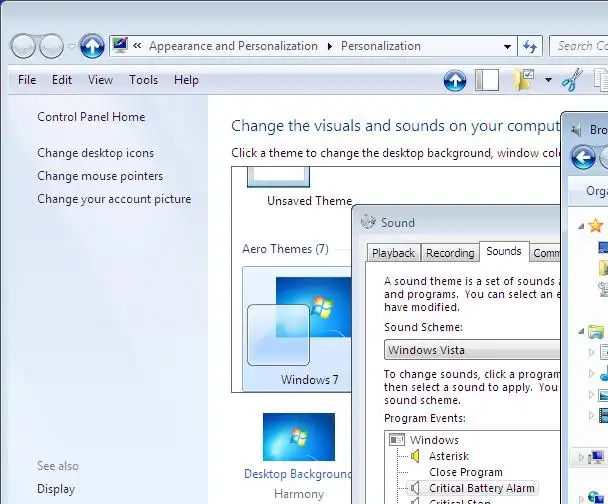Click the Desktop icon under Favorites in Browse window
The height and width of the screenshot is (504, 608).
pyautogui.click(x=603, y=247)
